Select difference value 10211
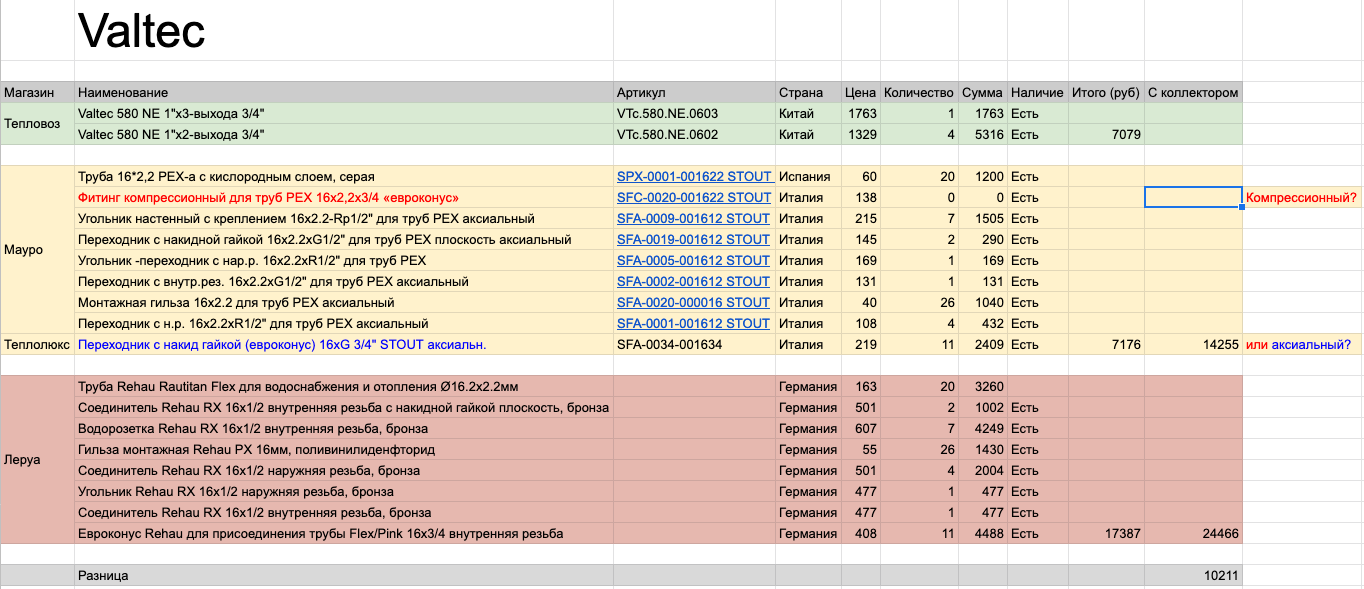Screen dimensions: 1364x589 click(1194, 575)
